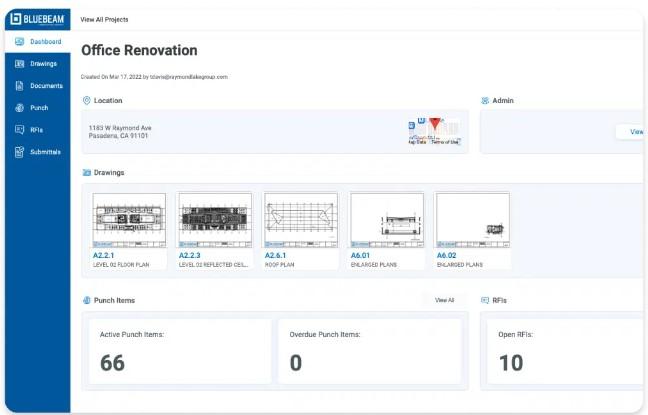The image size is (648, 415).
Task: Open the A2.2.1 Level 02 Floor Plan thumbnail
Action: pos(129,221)
